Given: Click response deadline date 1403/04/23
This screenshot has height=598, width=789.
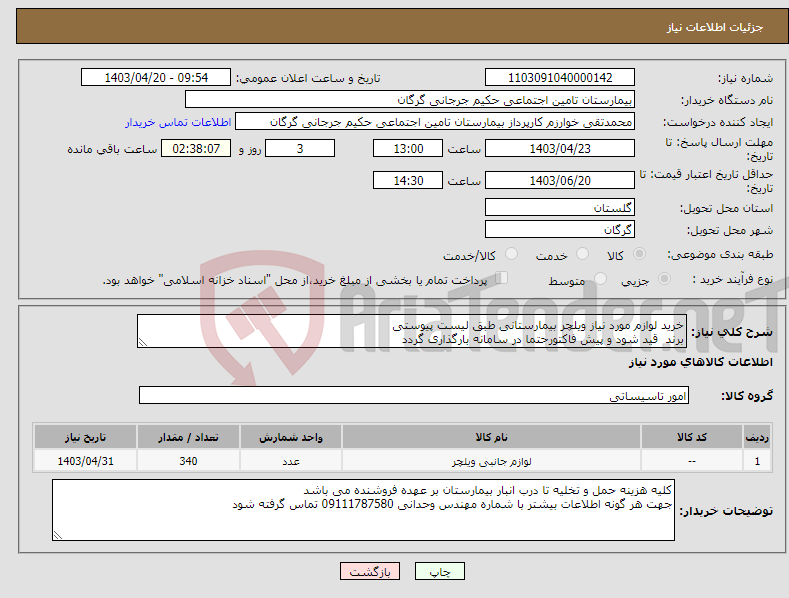Looking at the screenshot, I should (x=560, y=148).
